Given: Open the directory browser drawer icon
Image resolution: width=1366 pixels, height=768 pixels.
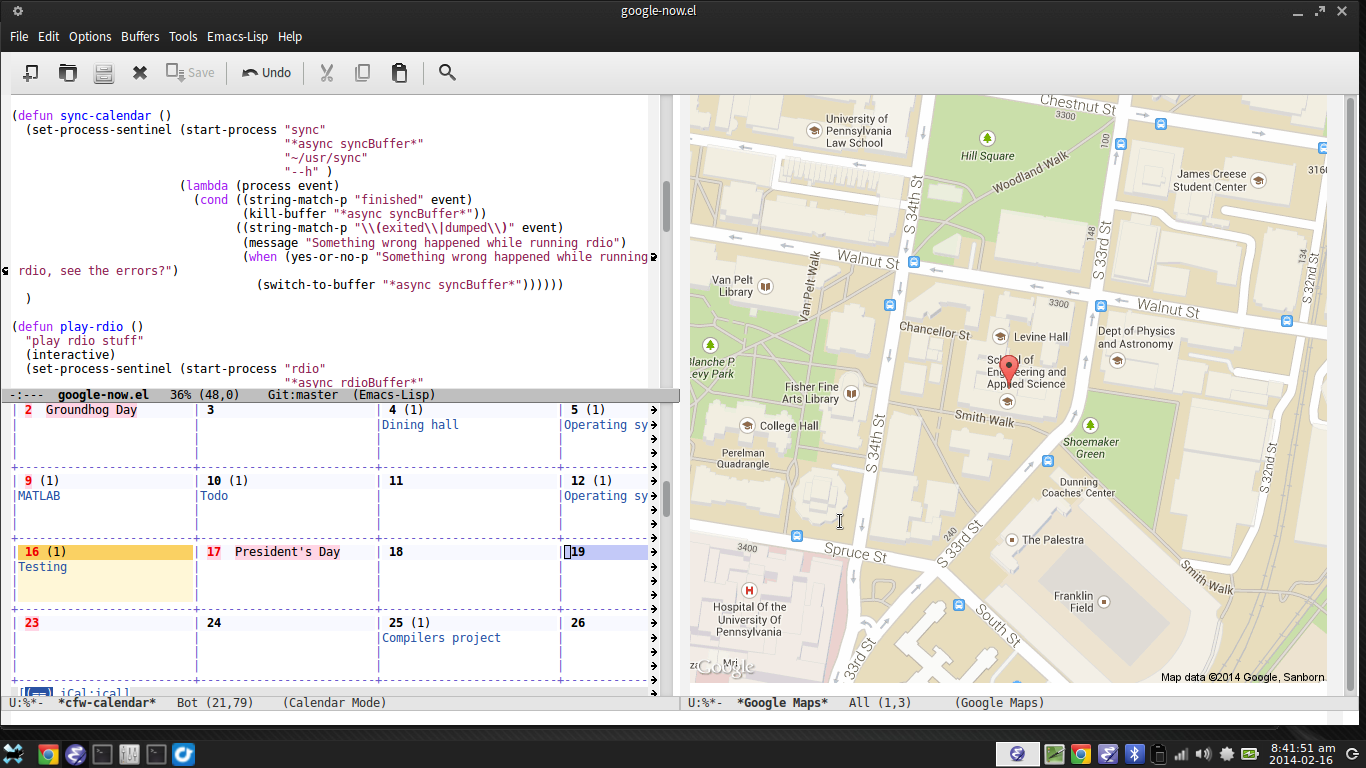Looking at the screenshot, I should click(103, 72).
